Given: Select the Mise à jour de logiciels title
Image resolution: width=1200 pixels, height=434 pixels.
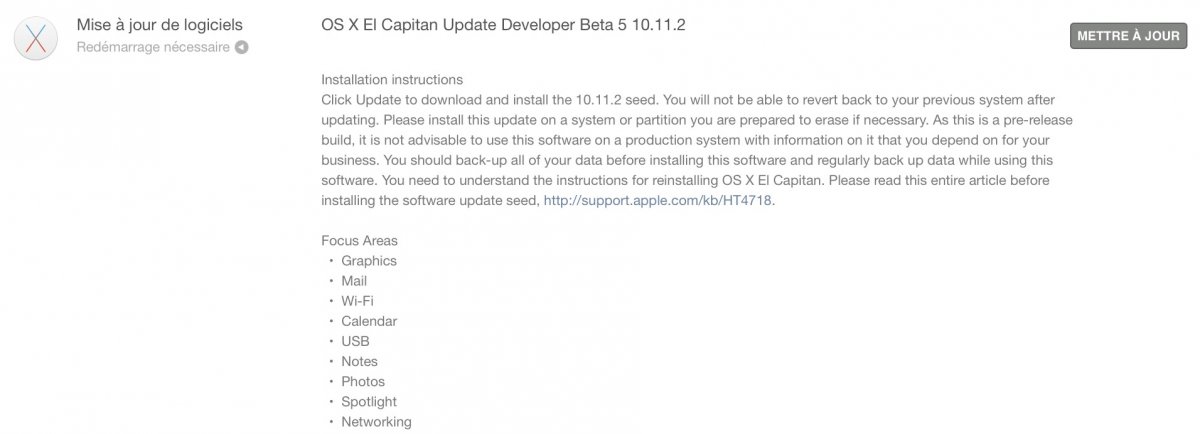Looking at the screenshot, I should tap(159, 24).
